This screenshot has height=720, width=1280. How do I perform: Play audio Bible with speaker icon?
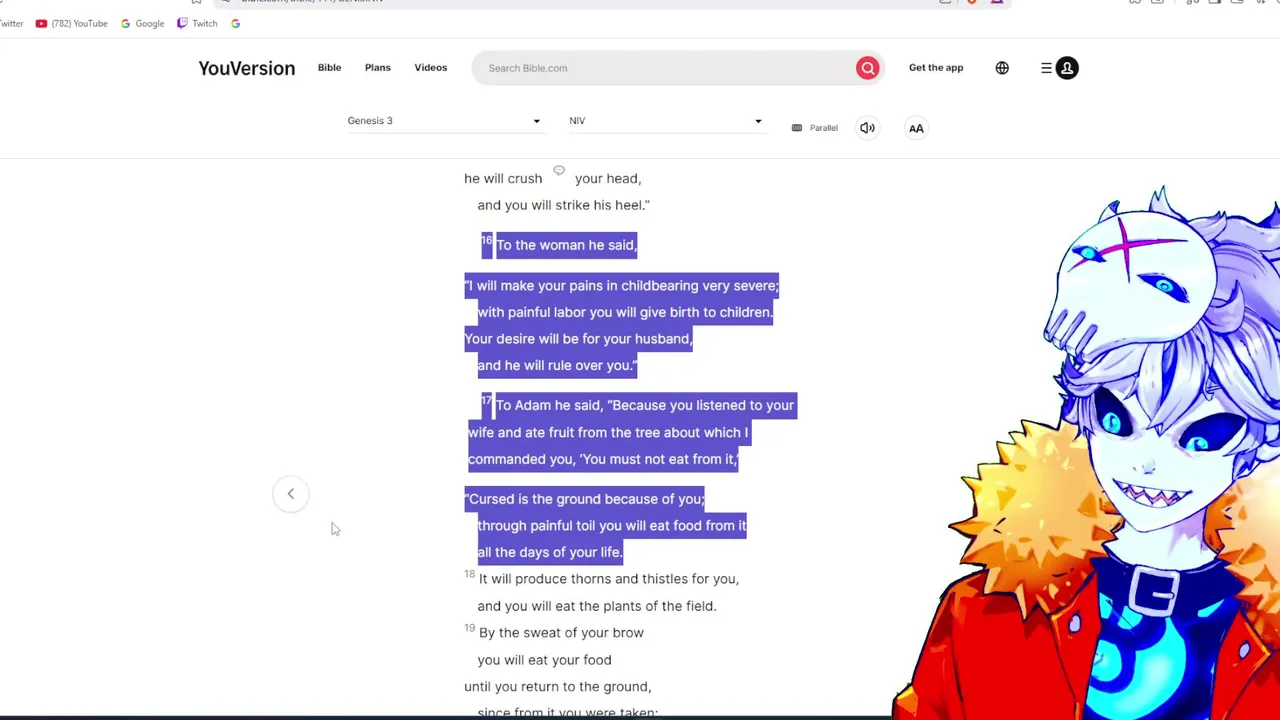click(867, 128)
